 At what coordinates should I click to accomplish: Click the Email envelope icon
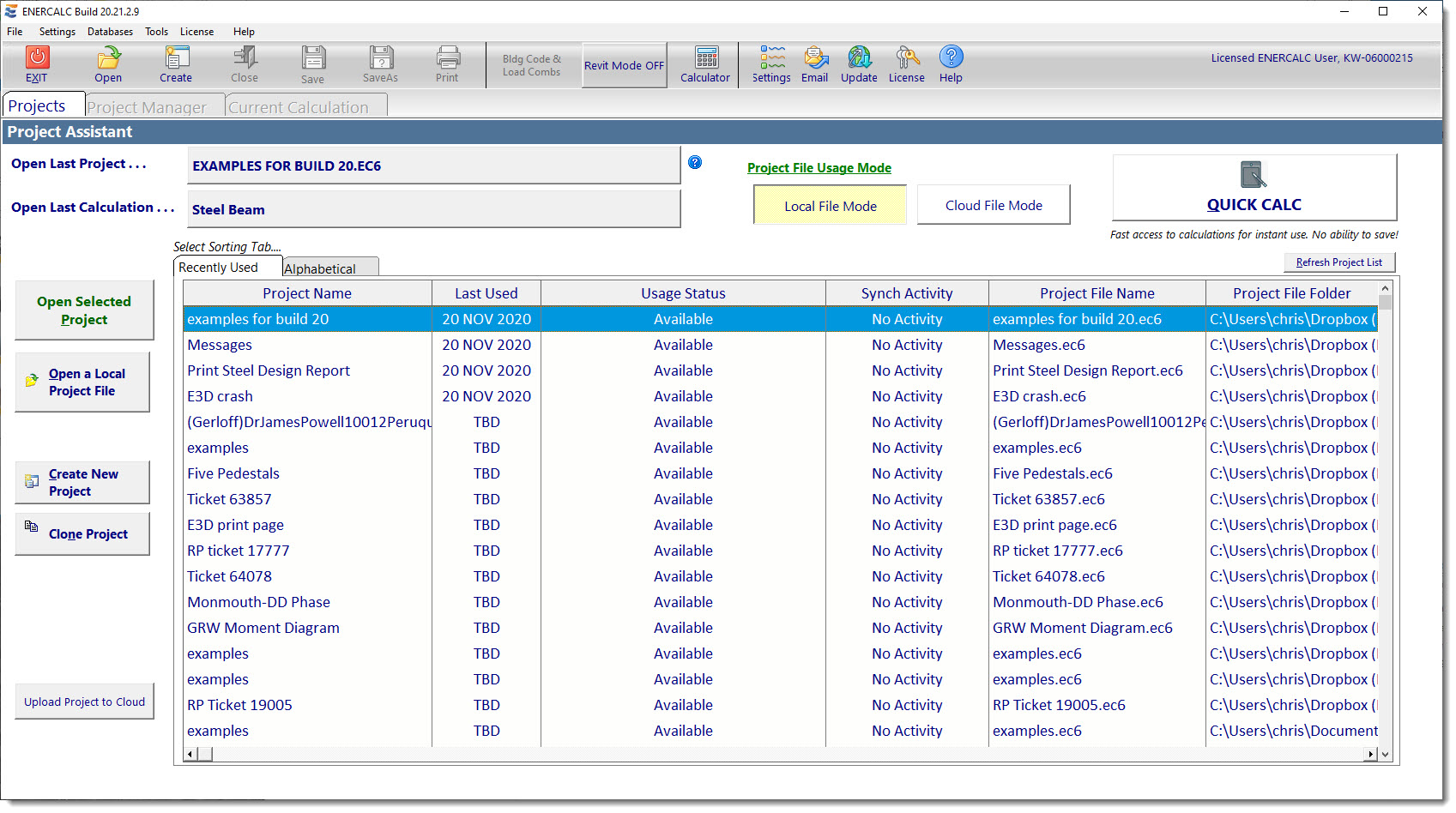pyautogui.click(x=815, y=58)
